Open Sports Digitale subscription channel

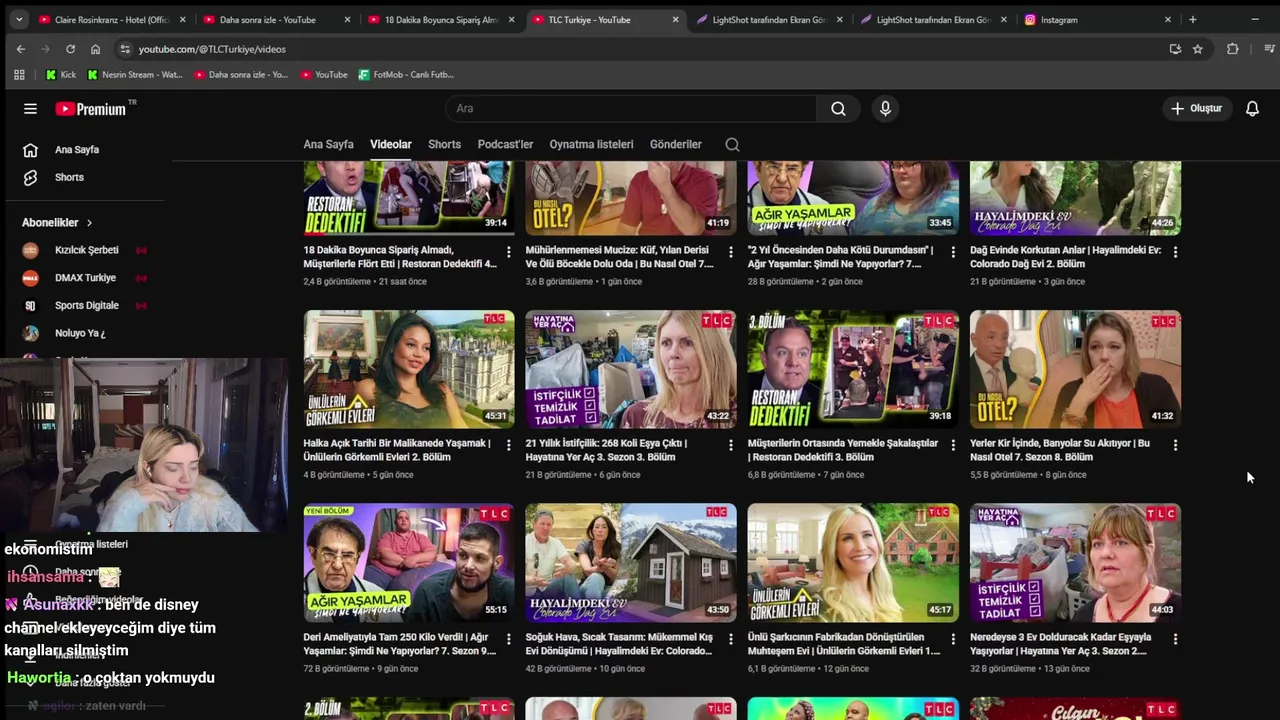click(86, 305)
